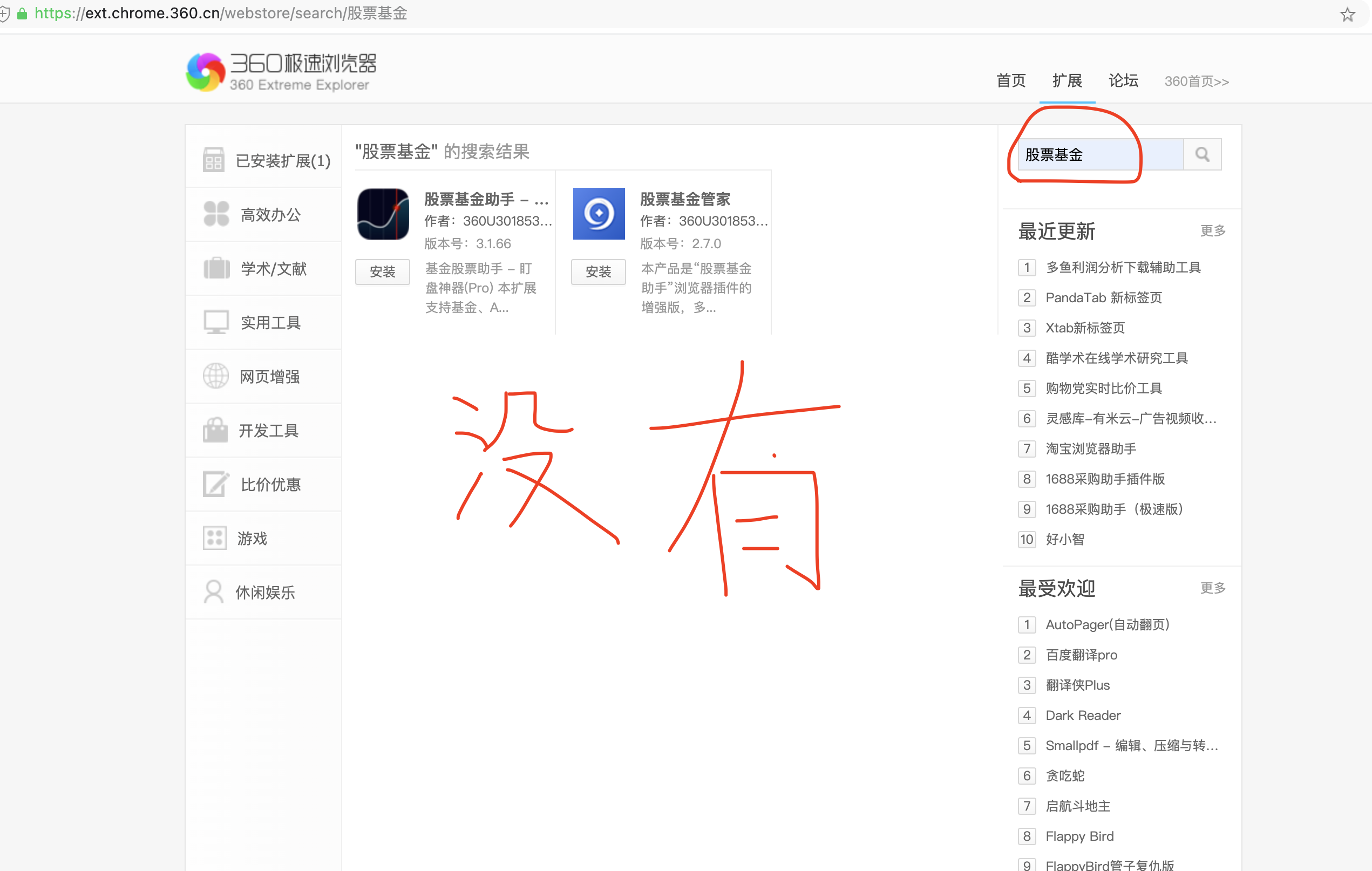Open the 360首页>> link

click(x=1196, y=81)
